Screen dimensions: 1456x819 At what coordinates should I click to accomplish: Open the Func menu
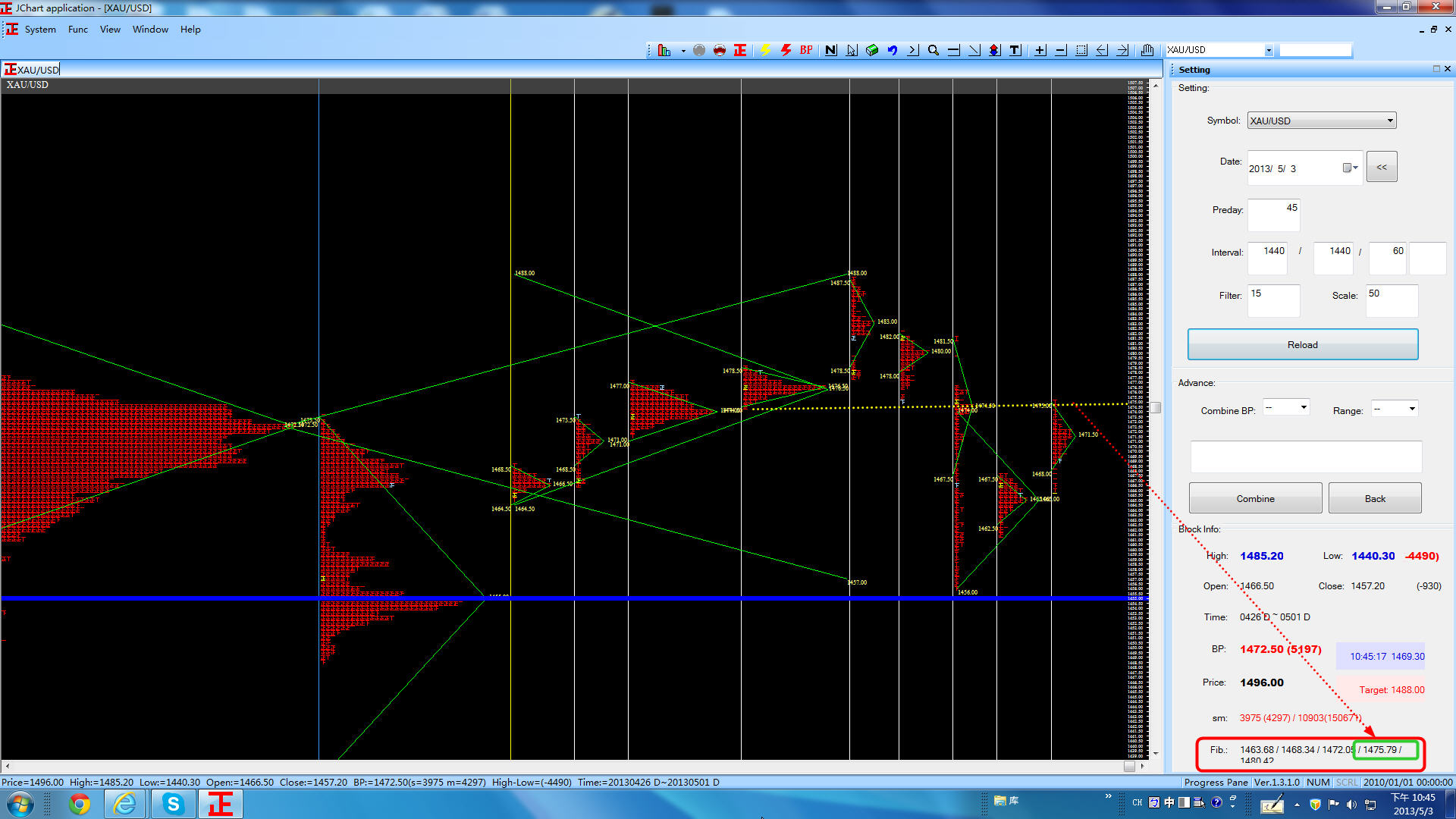[78, 30]
